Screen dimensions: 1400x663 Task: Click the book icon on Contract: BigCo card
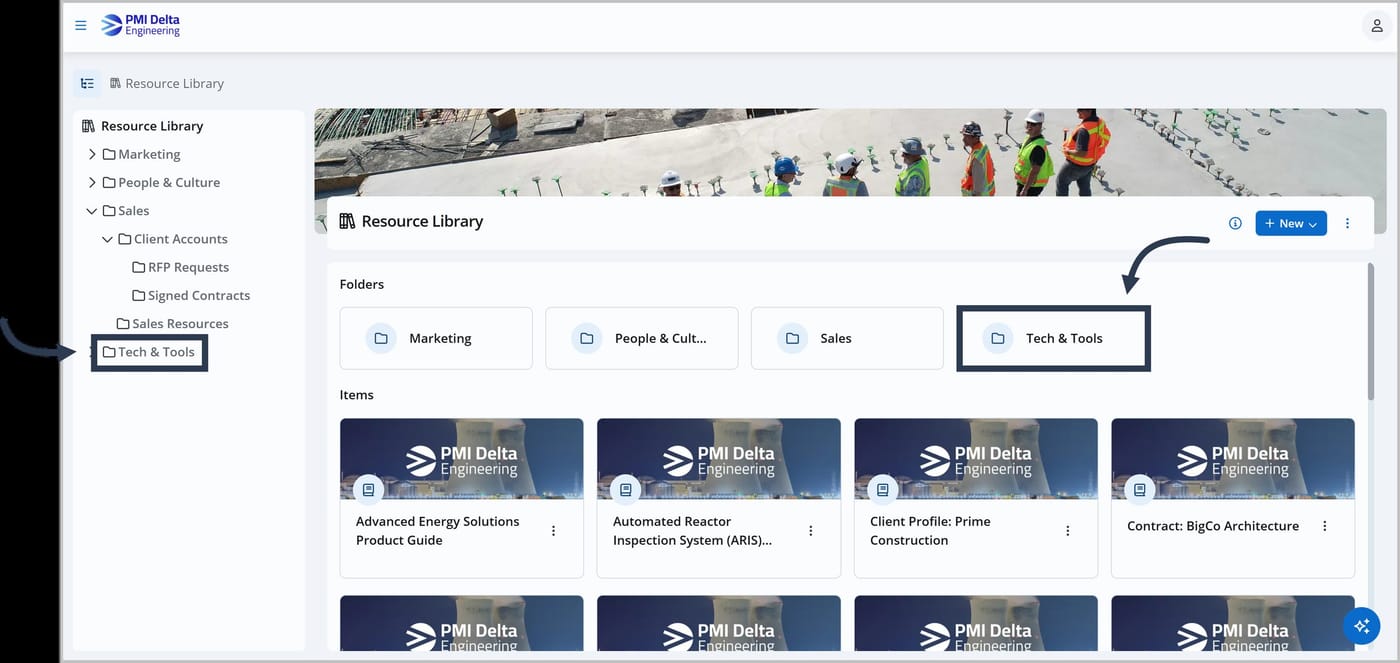tap(1139, 490)
